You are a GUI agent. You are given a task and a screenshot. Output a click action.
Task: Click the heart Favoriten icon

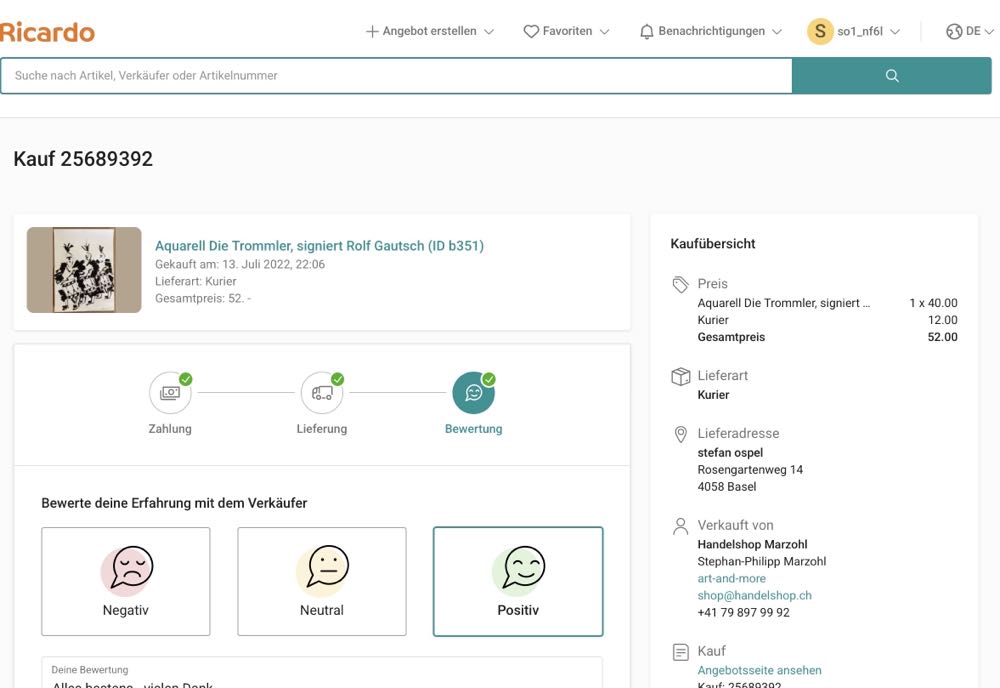tap(531, 32)
